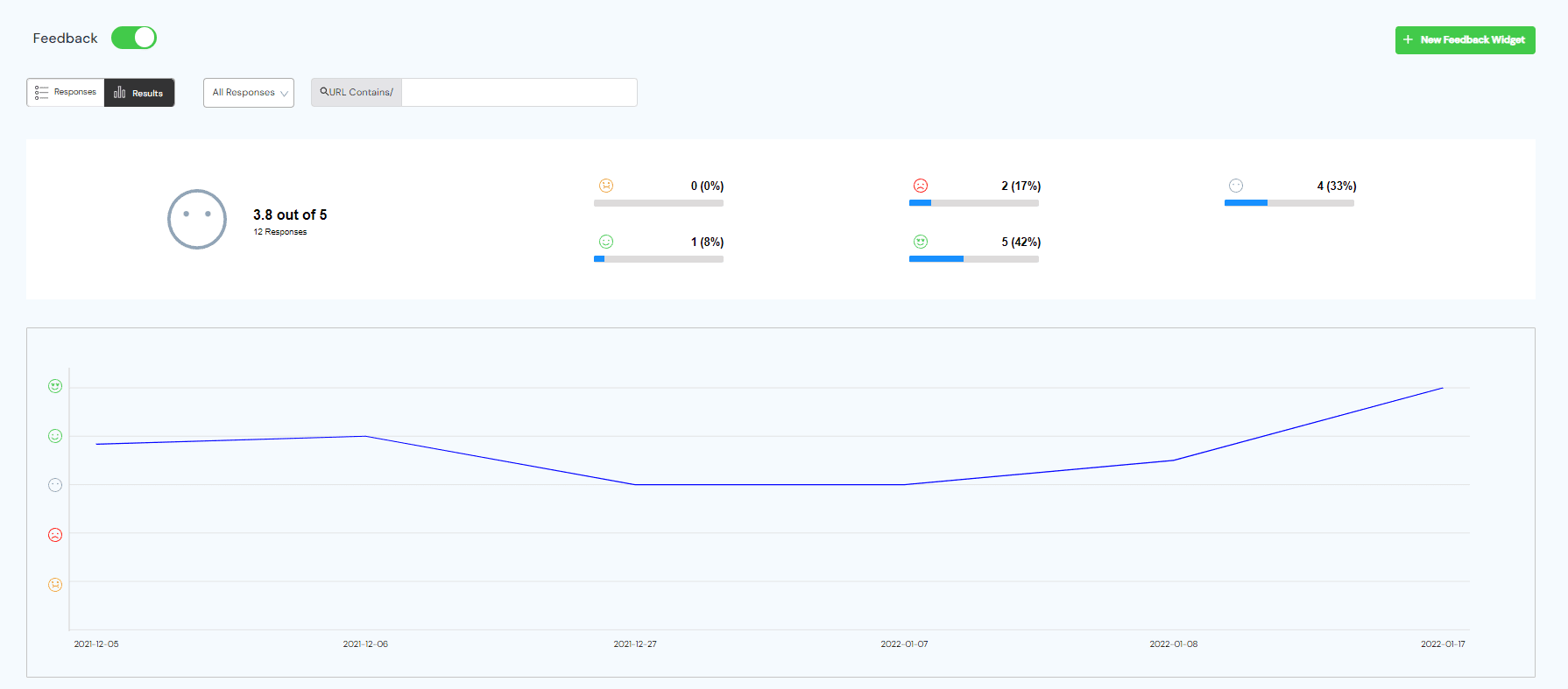The width and height of the screenshot is (1568, 689).
Task: Click the "5 (42%)" count
Action: point(1021,242)
